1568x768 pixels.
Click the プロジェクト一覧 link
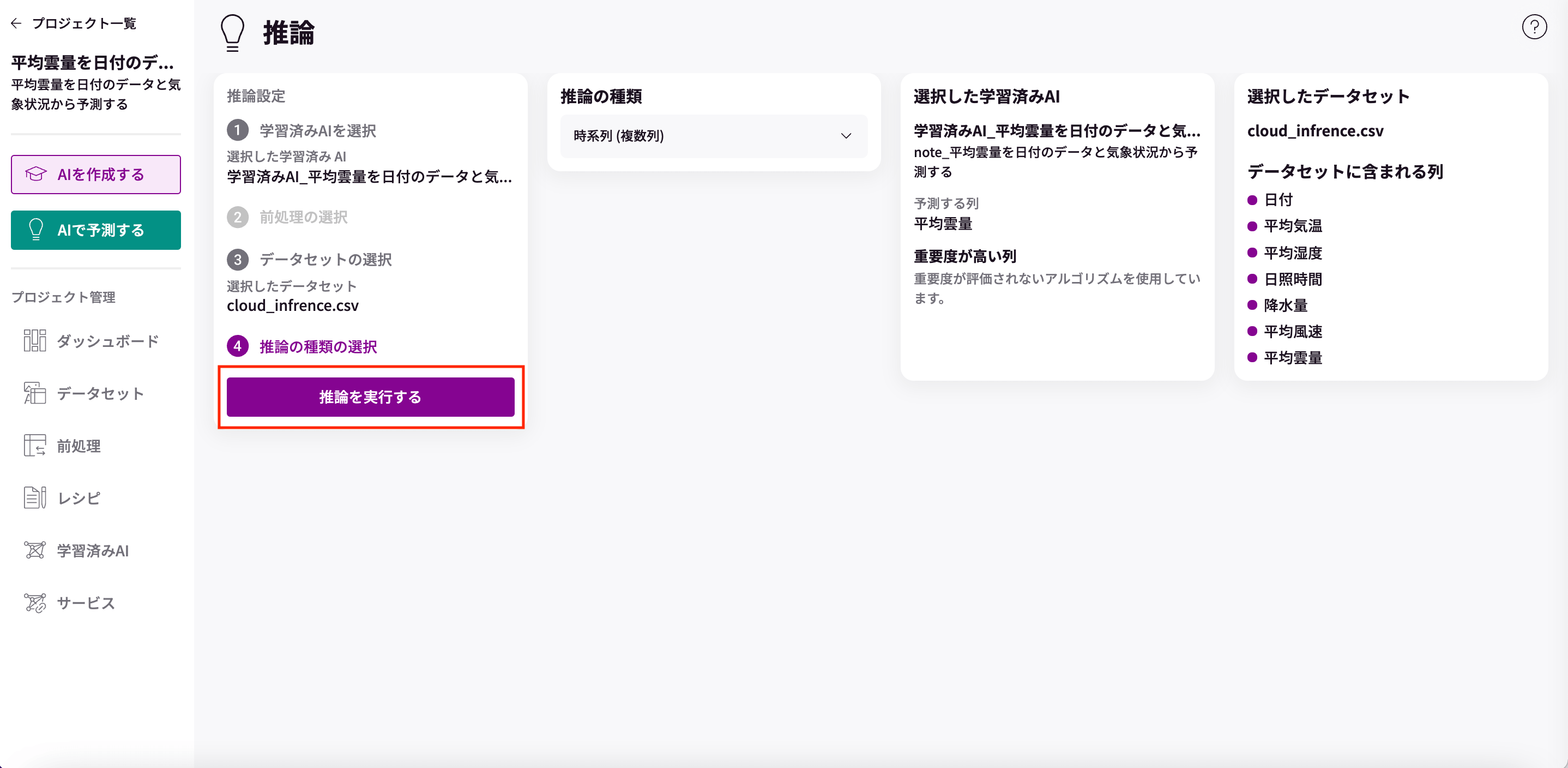click(84, 23)
